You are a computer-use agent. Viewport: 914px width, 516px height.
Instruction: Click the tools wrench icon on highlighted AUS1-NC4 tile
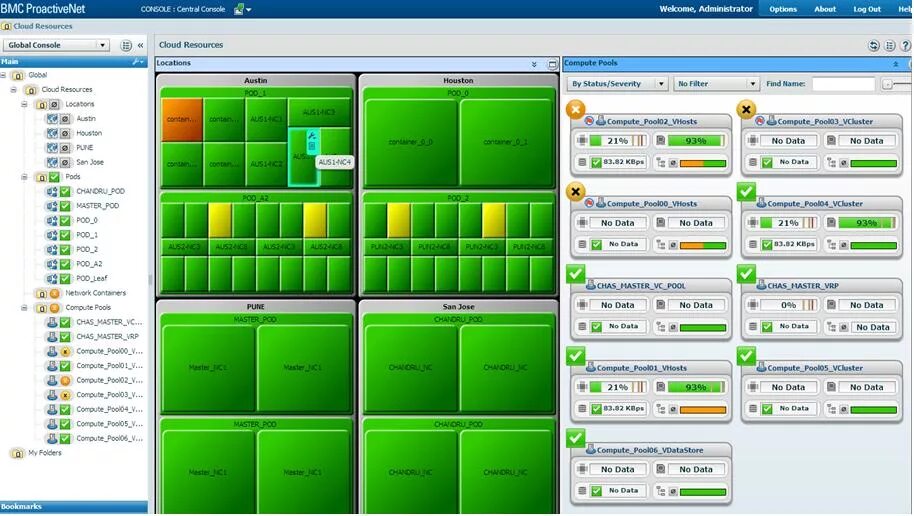pyautogui.click(x=312, y=135)
